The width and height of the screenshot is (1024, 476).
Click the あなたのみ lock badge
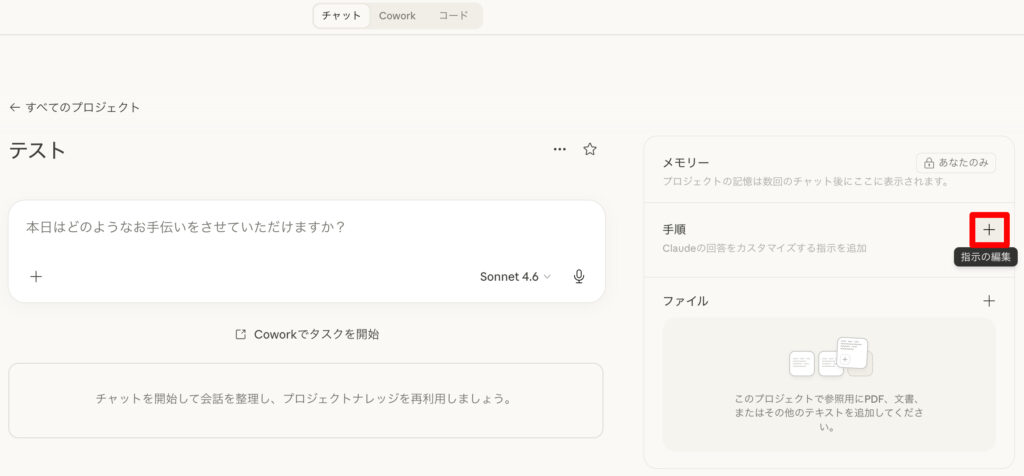point(955,163)
